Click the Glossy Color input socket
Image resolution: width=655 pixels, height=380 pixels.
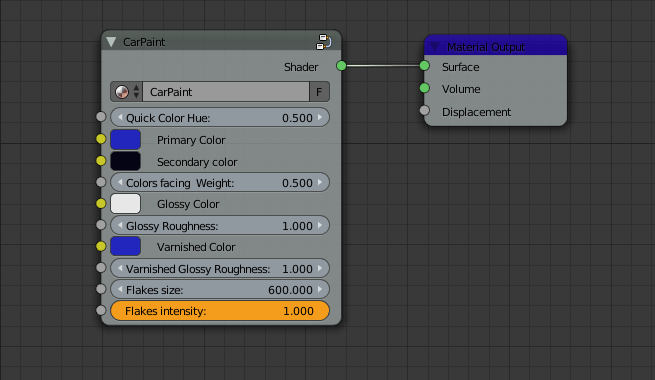101,203
